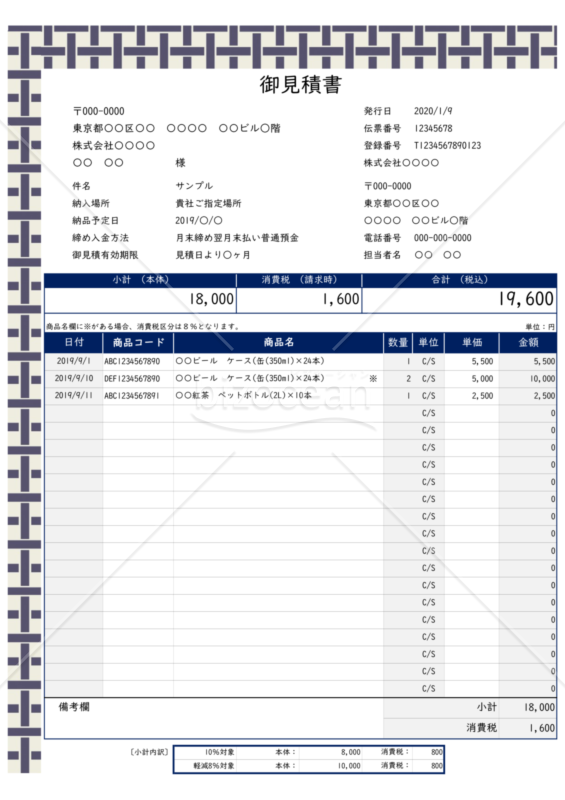This screenshot has height=800, width=565.
Task: Click the 単価 column header
Action: tap(472, 342)
